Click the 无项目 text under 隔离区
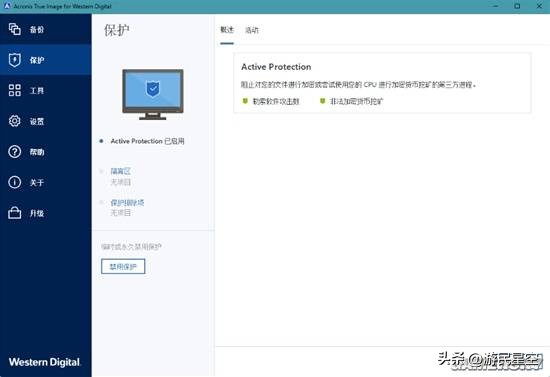Viewport: 550px width, 377px height. click(120, 182)
